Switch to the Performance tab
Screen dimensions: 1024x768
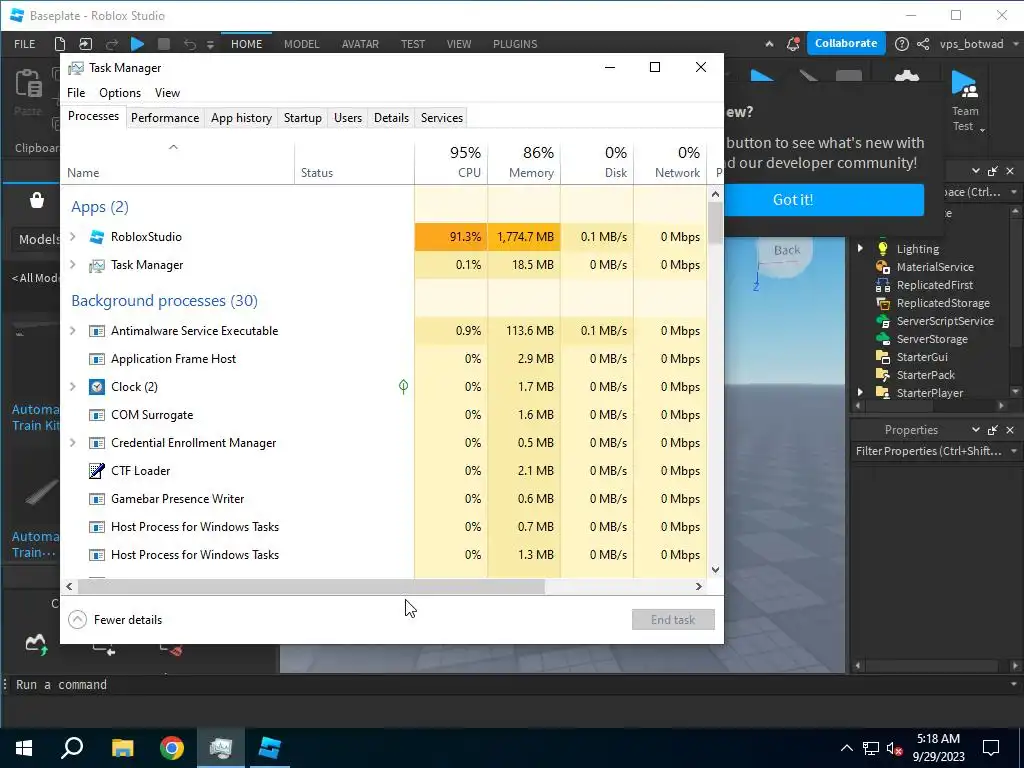pos(165,118)
